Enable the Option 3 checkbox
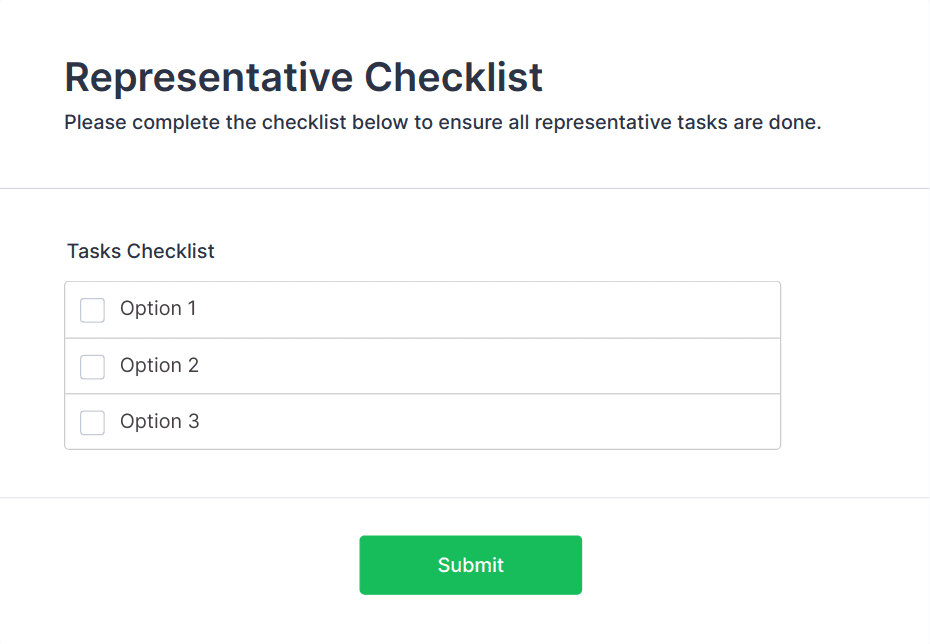This screenshot has width=930, height=644. click(x=92, y=423)
